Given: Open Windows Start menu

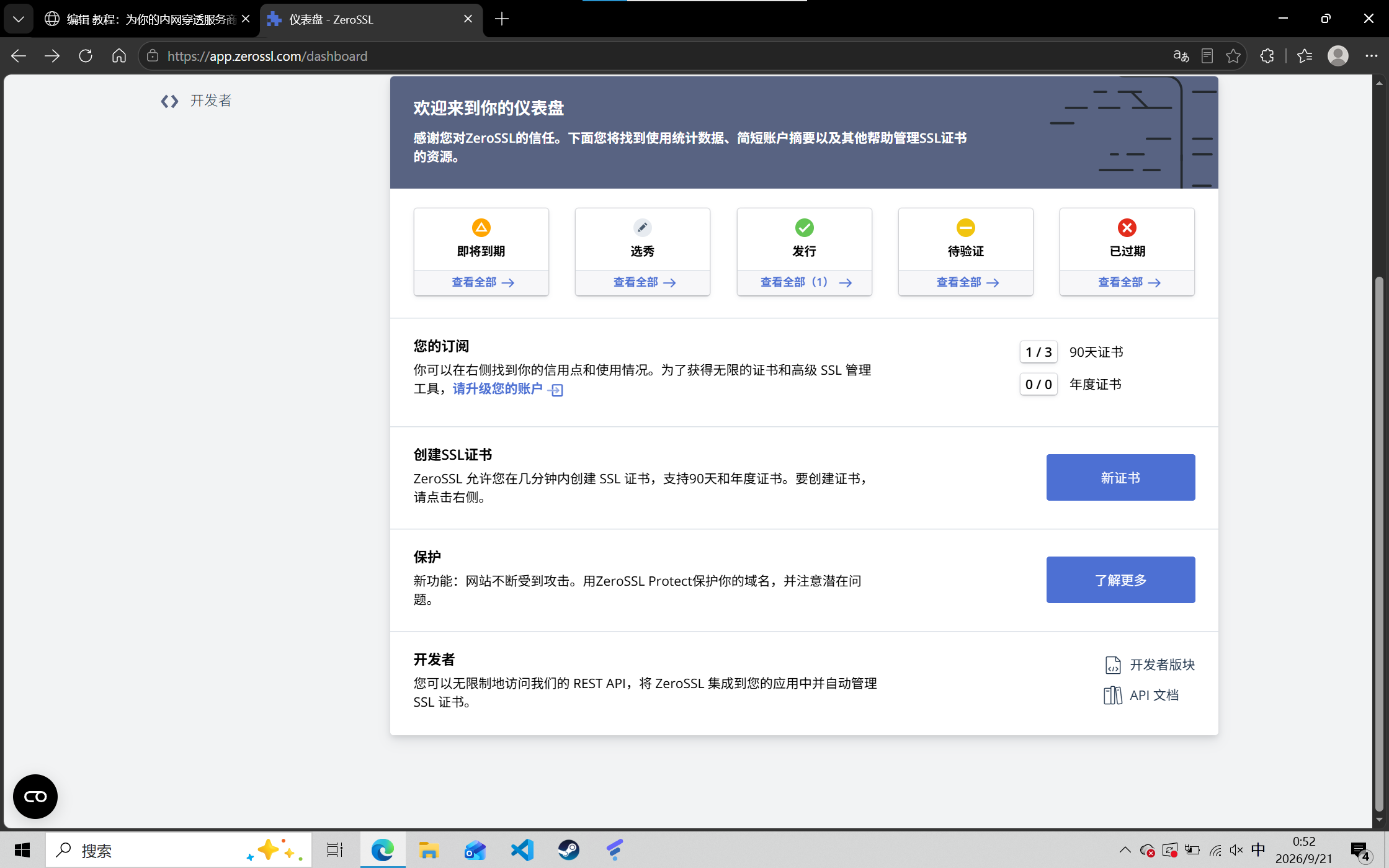Looking at the screenshot, I should tap(22, 850).
